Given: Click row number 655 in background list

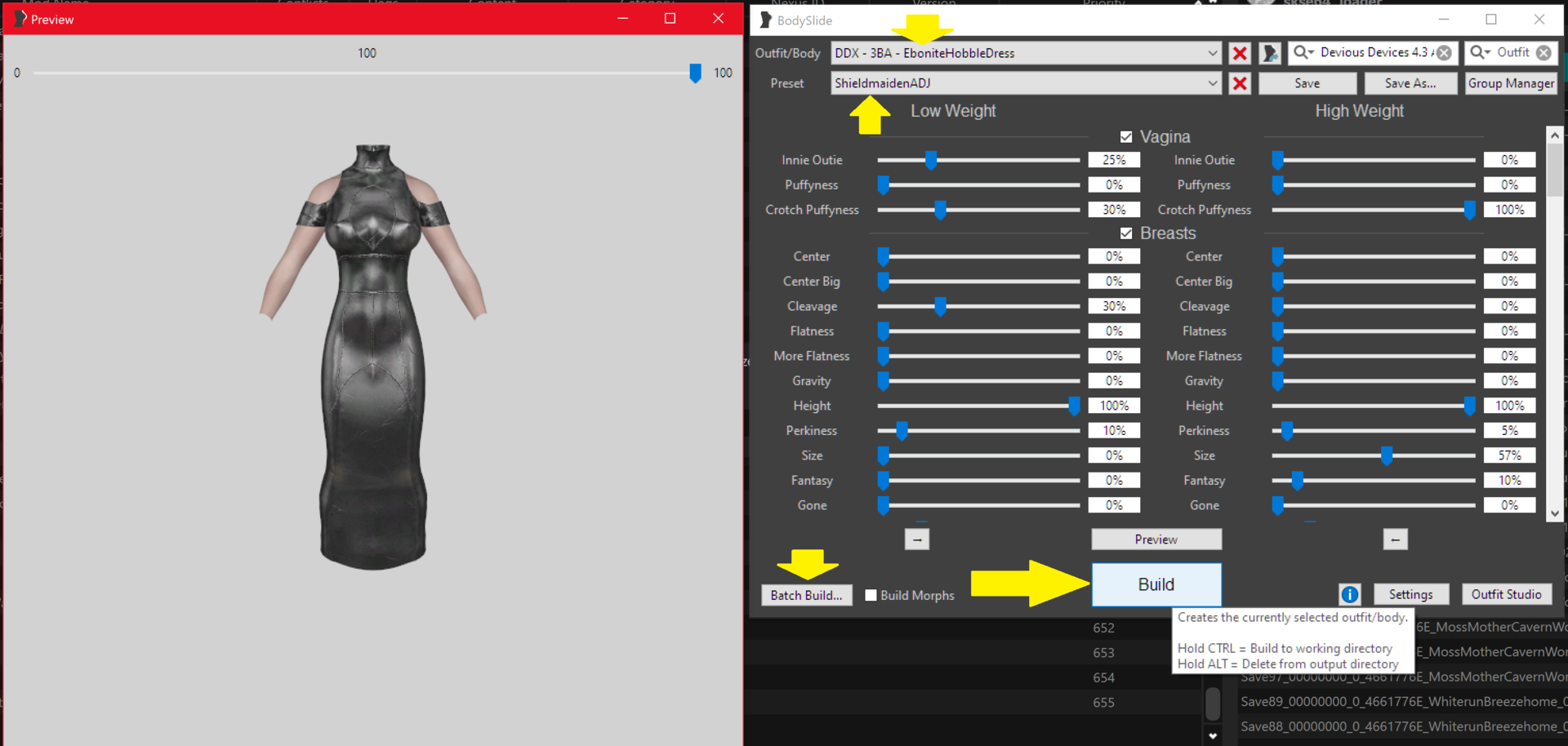Looking at the screenshot, I should click(x=1103, y=703).
